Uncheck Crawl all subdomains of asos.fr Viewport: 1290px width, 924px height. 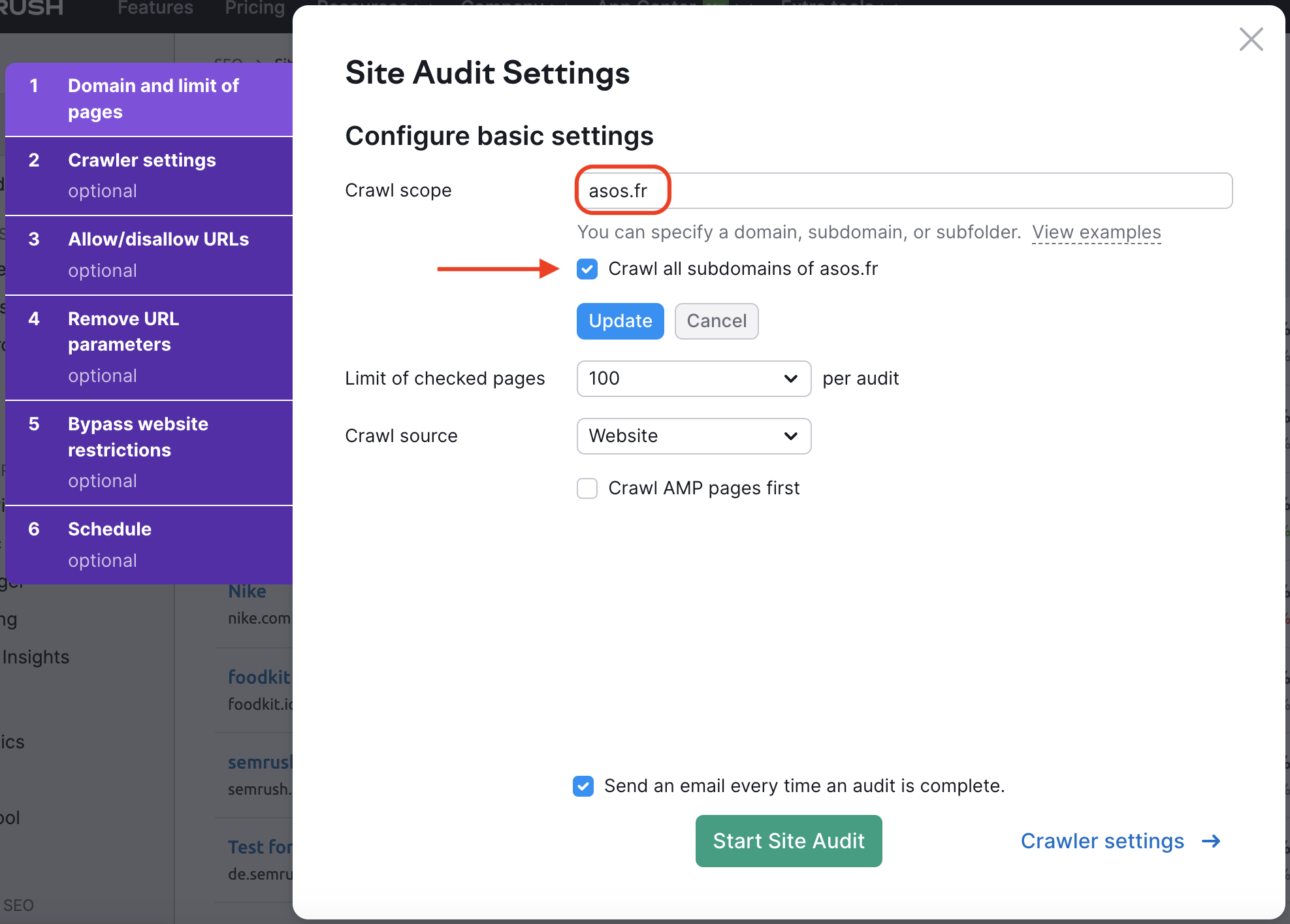tap(587, 269)
